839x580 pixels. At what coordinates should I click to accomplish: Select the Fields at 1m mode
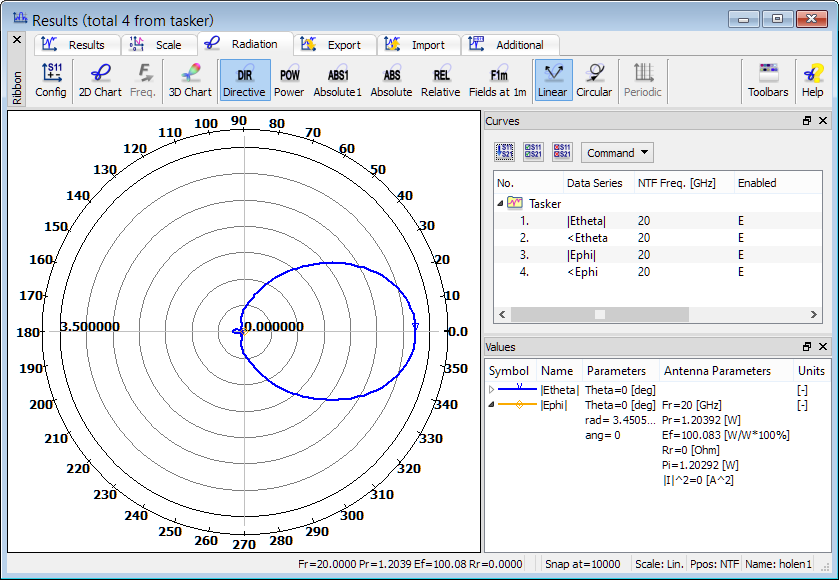pos(497,80)
